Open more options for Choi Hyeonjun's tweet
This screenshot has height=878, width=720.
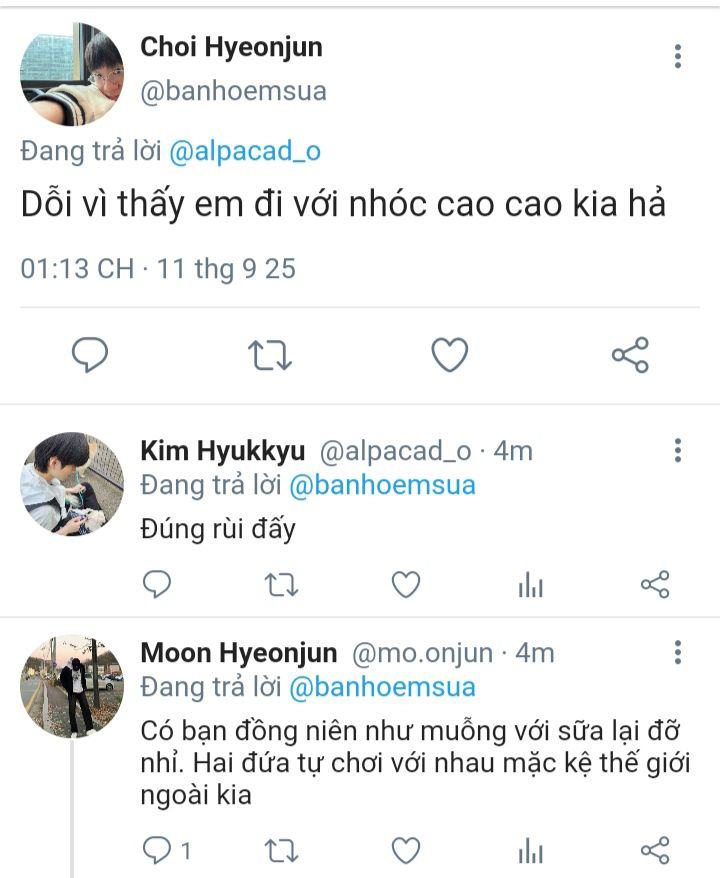678,56
